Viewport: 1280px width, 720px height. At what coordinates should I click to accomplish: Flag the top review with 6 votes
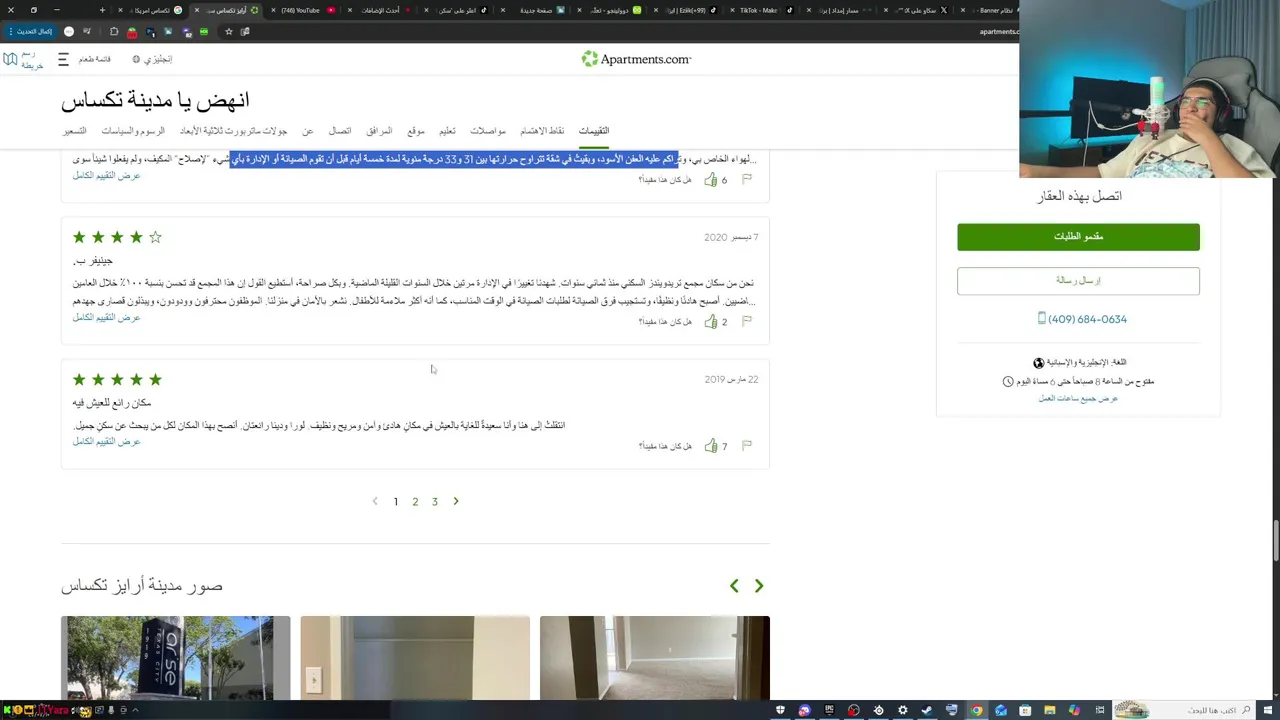click(x=747, y=179)
